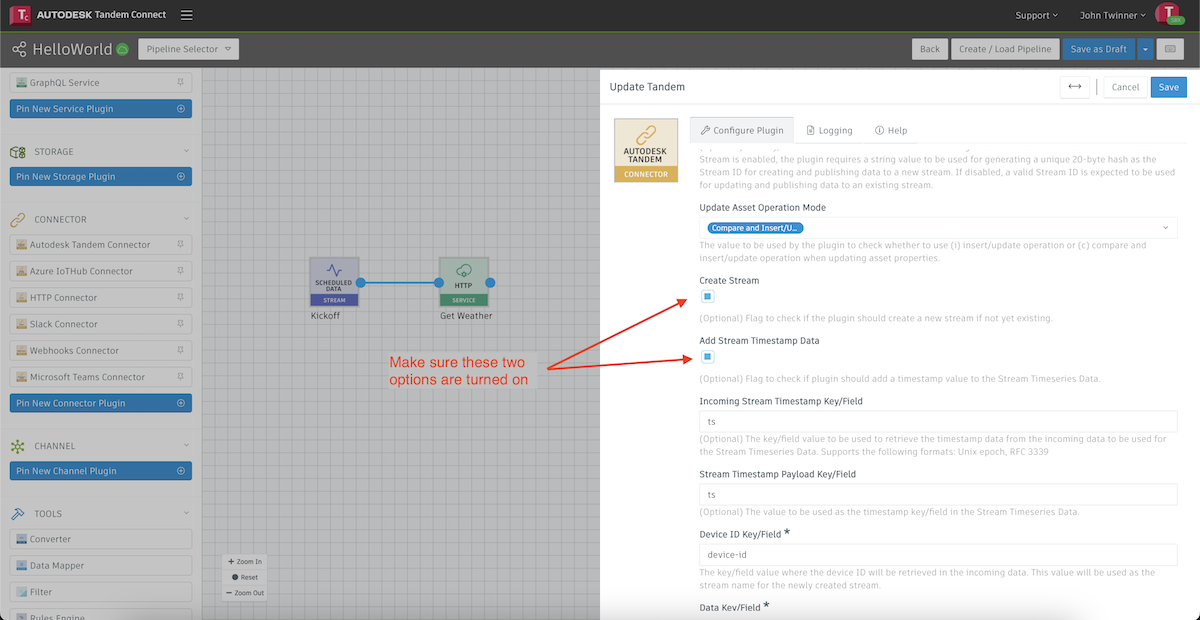Click the Save as Draft button

[1098, 49]
